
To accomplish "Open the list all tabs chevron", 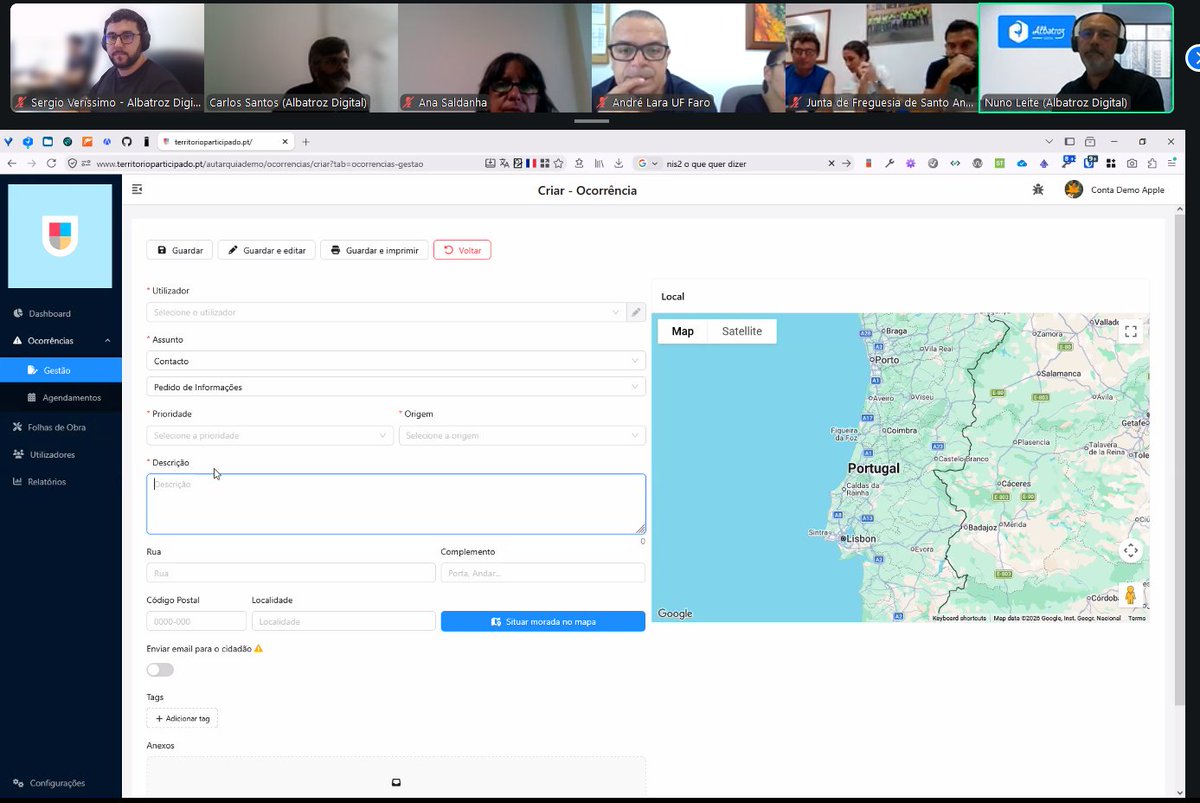I will click(x=1049, y=142).
